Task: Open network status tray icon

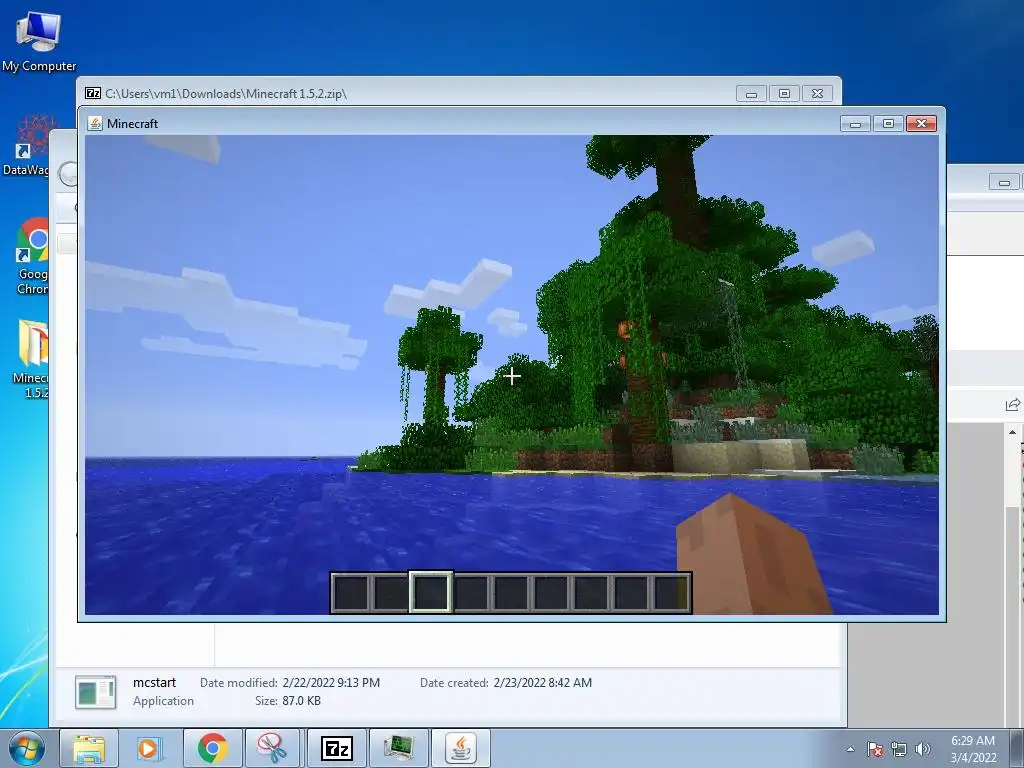Action: coord(899,749)
